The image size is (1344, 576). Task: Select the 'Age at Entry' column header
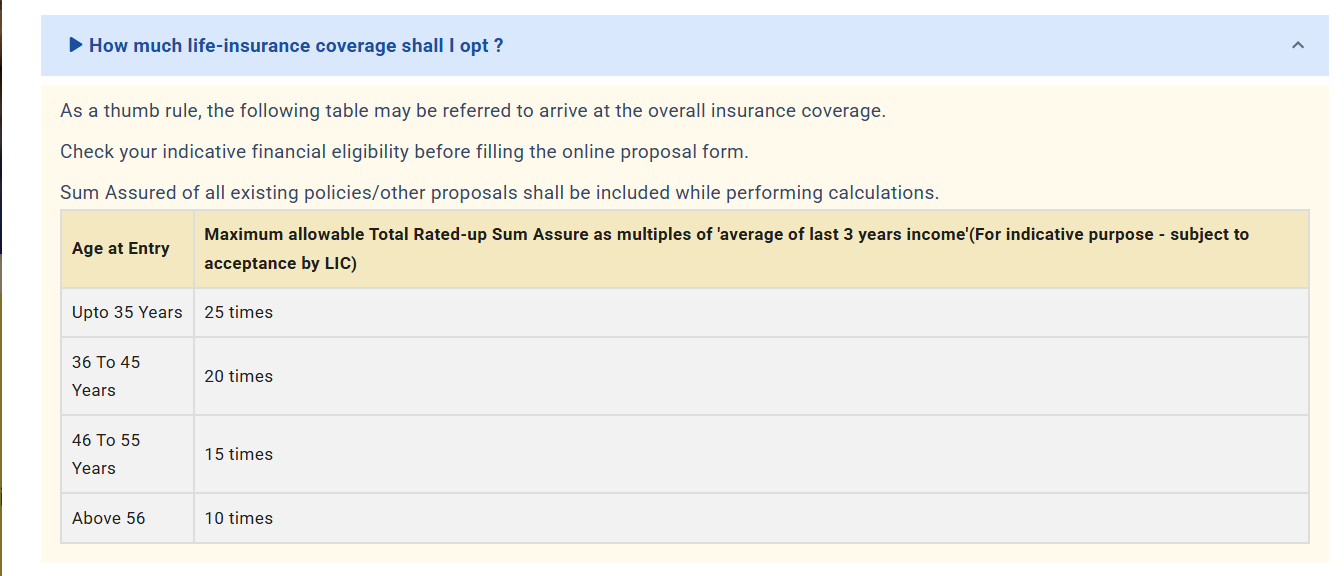tap(121, 249)
